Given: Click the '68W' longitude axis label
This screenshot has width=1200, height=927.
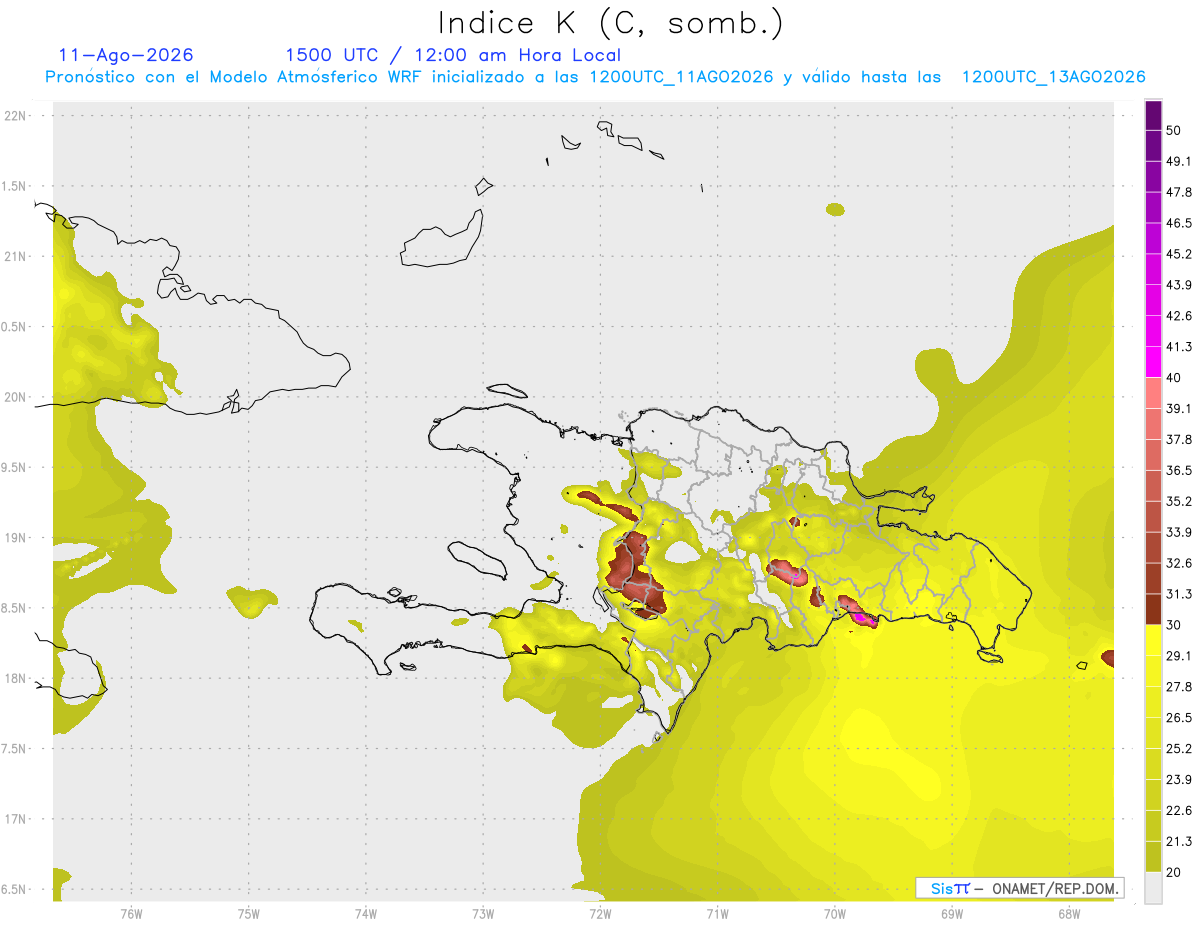Looking at the screenshot, I should (x=1068, y=914).
